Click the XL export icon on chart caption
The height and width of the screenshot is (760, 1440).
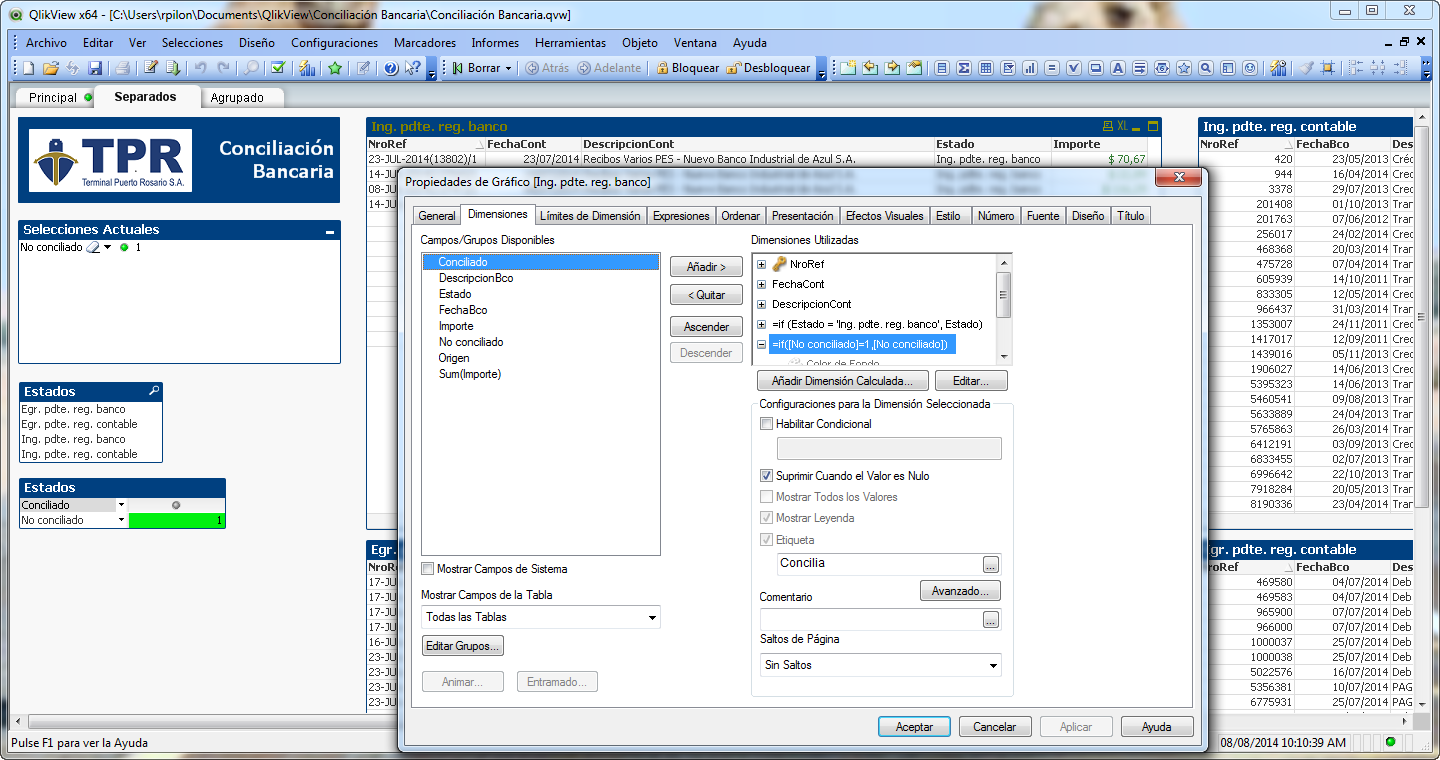[1122, 126]
